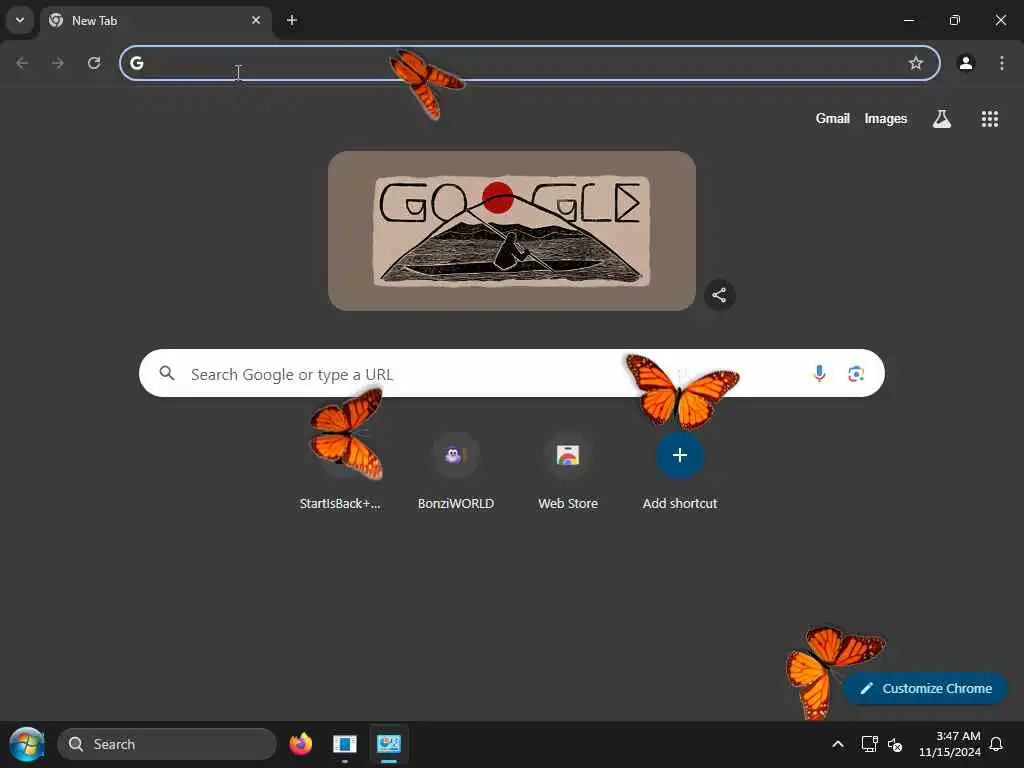Open the Gmail link
Viewport: 1024px width, 768px height.
click(833, 118)
